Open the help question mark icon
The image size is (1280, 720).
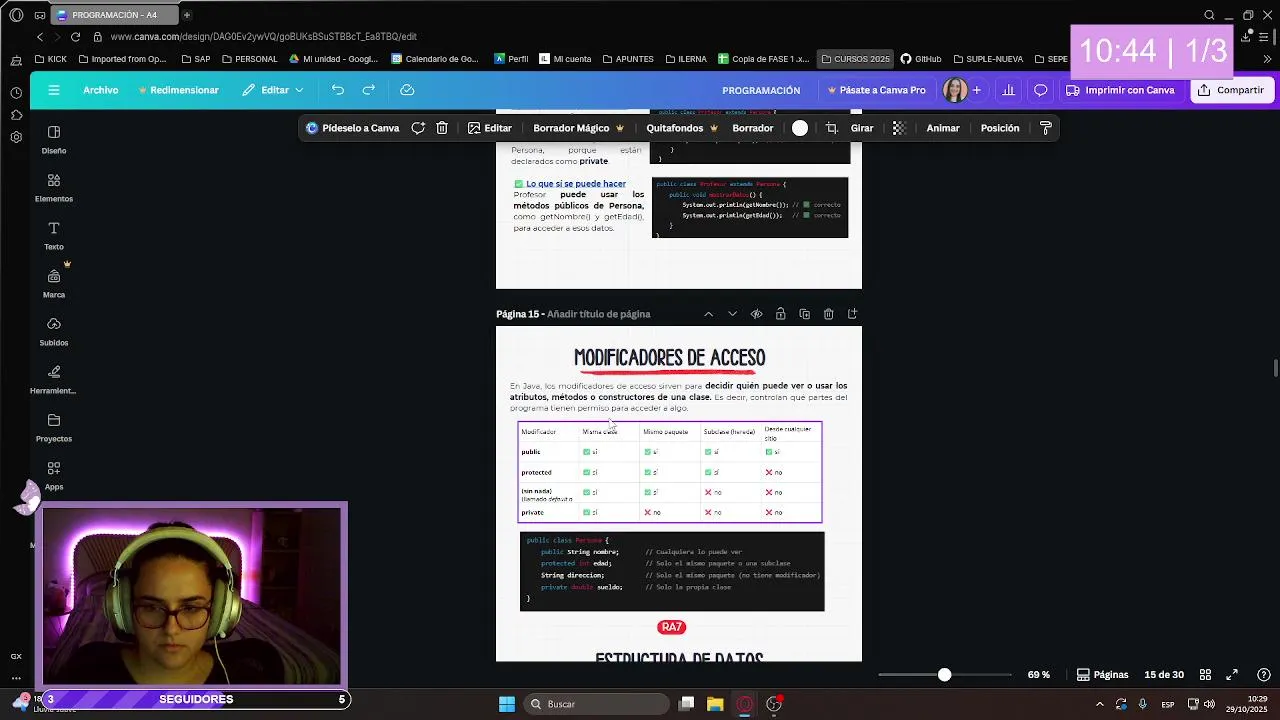click(1264, 675)
